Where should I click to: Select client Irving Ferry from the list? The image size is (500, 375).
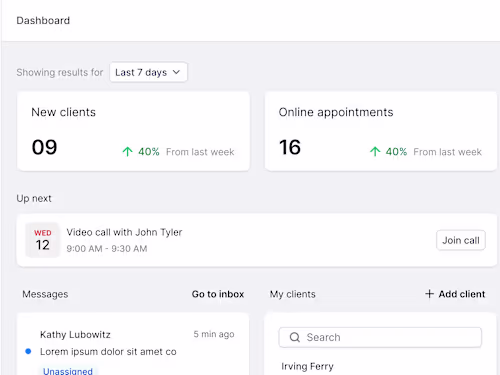click(x=307, y=366)
